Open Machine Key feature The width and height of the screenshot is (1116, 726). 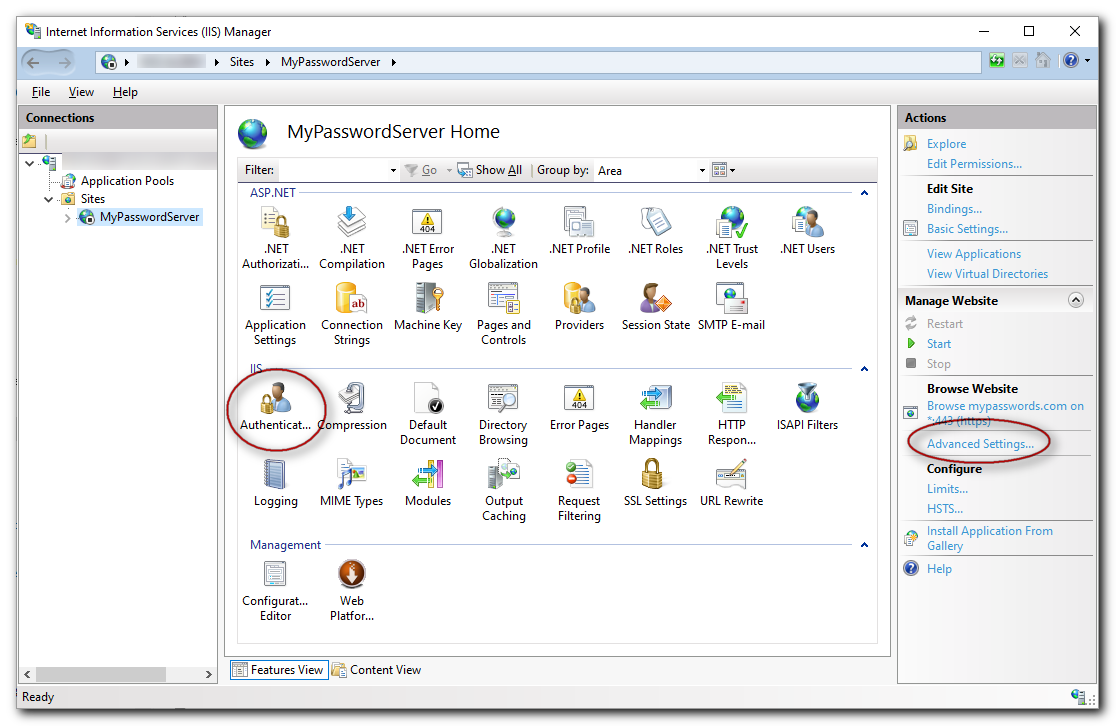click(428, 307)
